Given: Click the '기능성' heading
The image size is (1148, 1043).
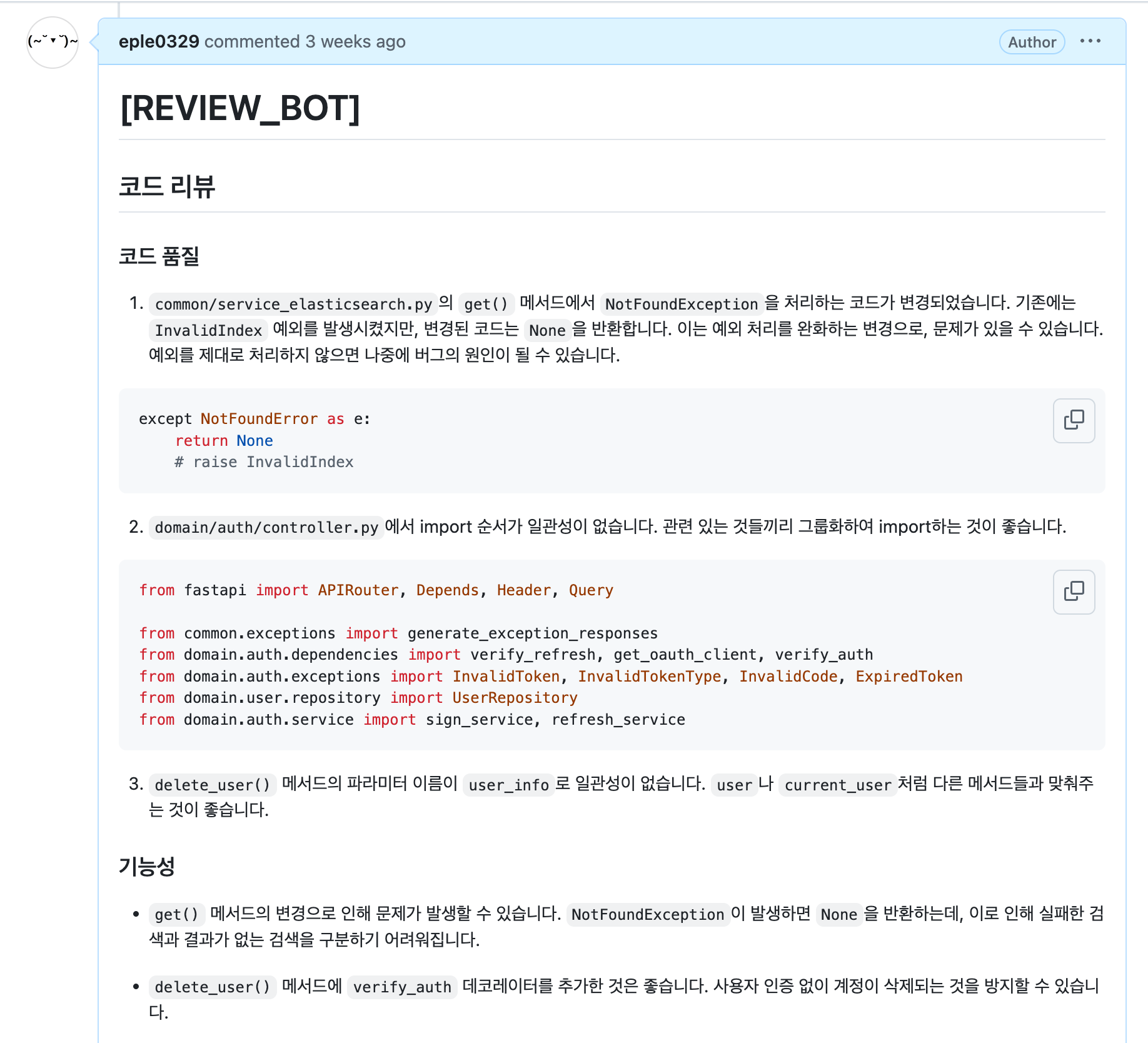Looking at the screenshot, I should [x=147, y=866].
